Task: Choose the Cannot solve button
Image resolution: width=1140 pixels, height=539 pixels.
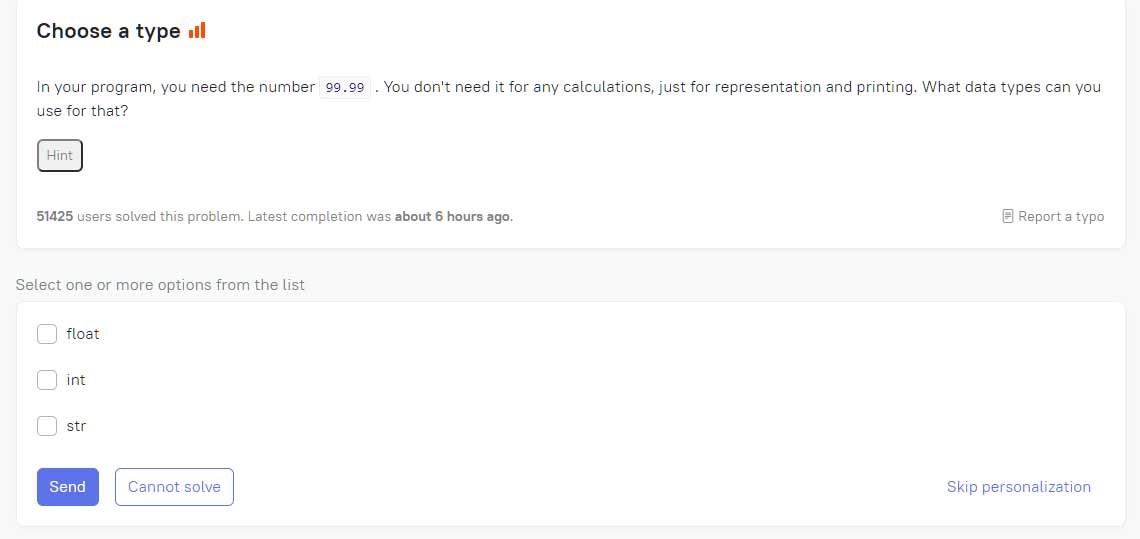Action: point(174,487)
